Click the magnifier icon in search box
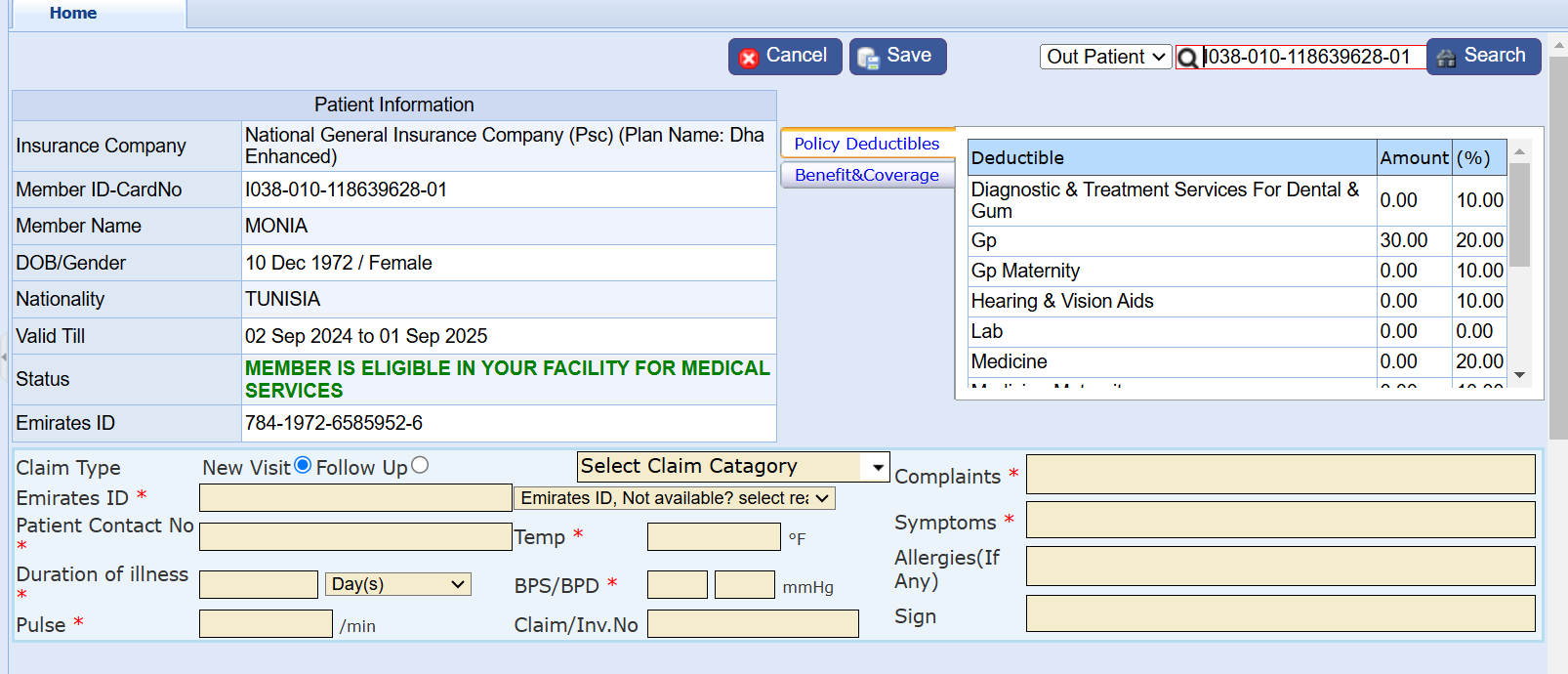 pos(1188,59)
